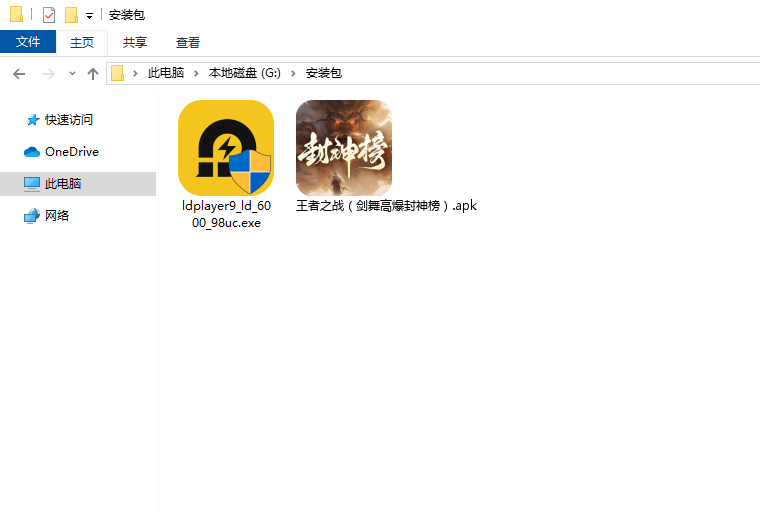Navigate to 此电脑 in the address bar
The width and height of the screenshot is (760, 512).
[x=166, y=73]
